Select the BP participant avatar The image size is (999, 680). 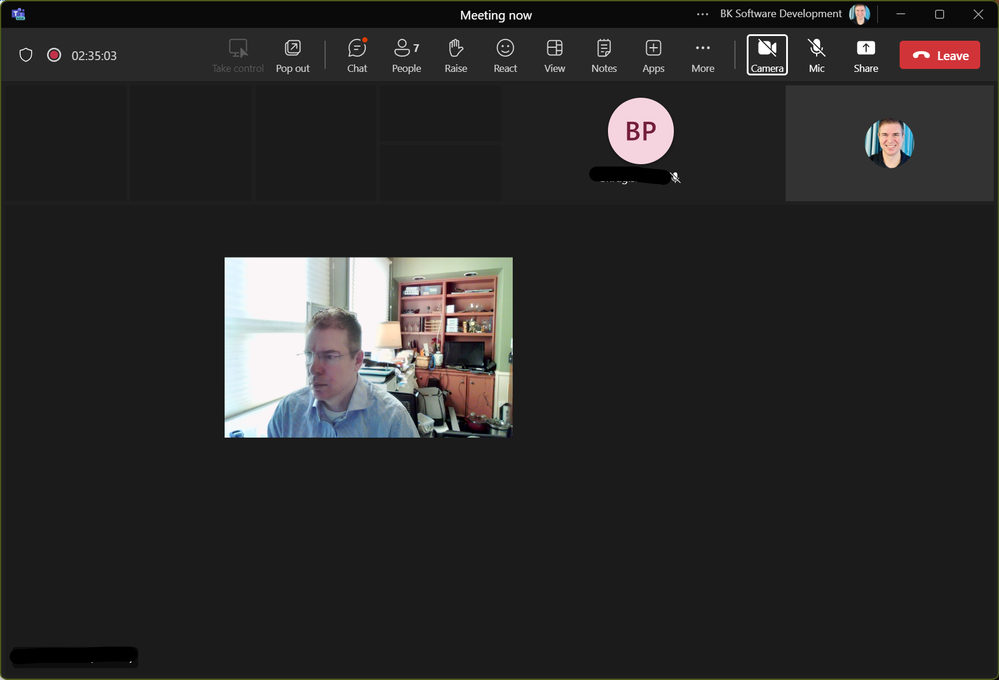pyautogui.click(x=640, y=131)
